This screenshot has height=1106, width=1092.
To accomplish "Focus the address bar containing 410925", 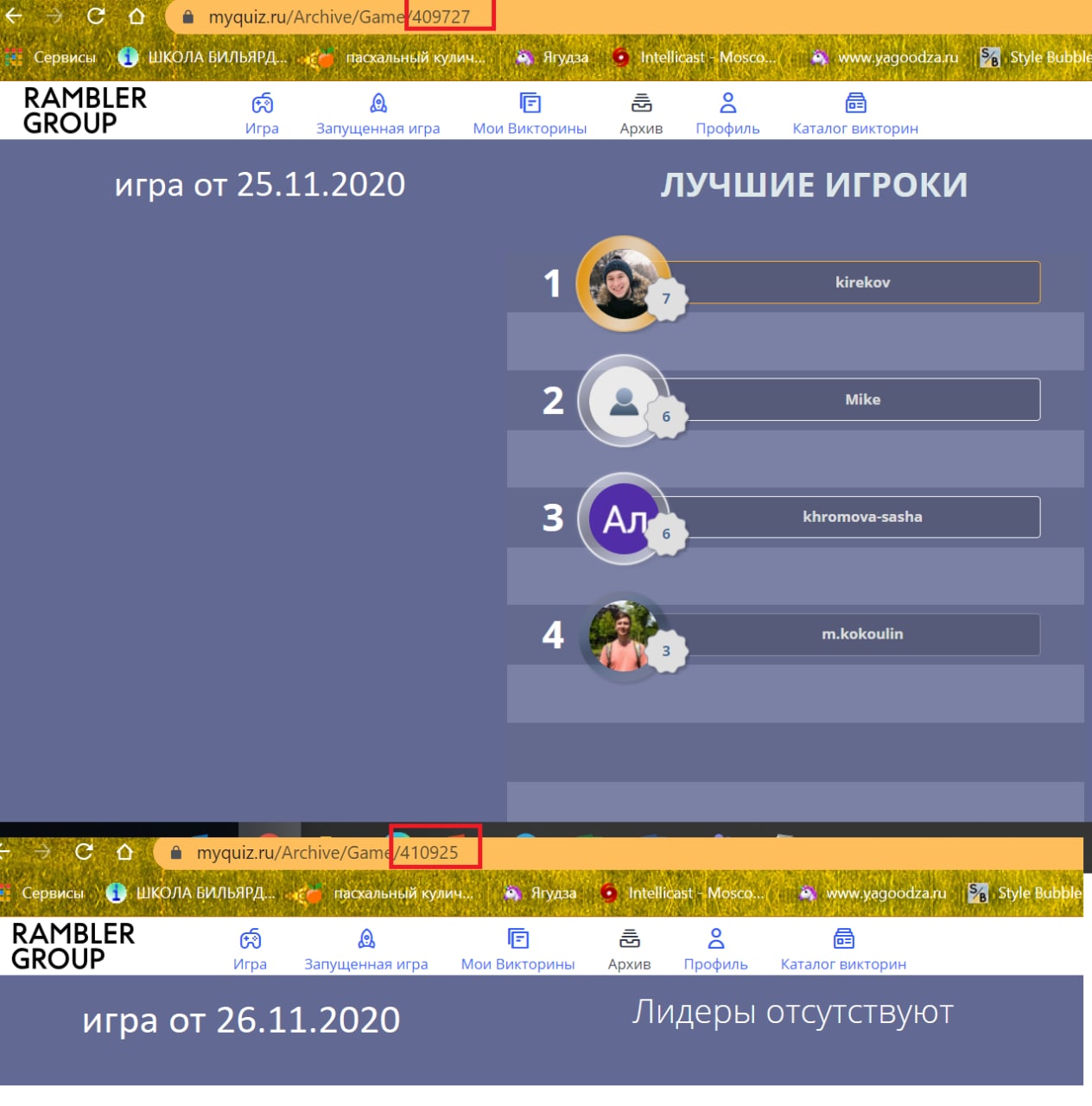I will [x=618, y=853].
